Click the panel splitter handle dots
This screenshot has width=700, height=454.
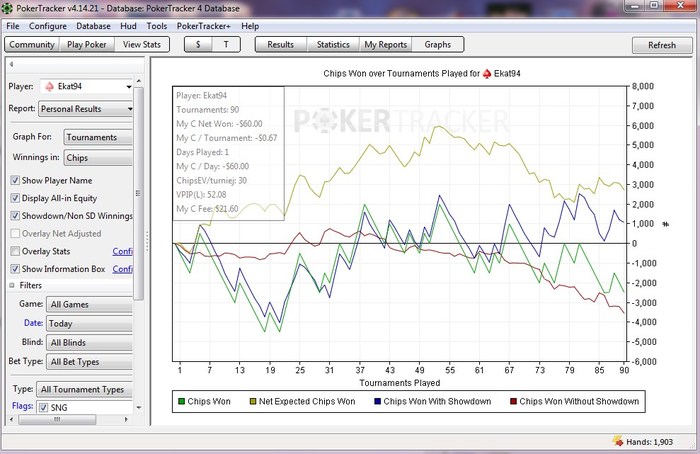147,241
